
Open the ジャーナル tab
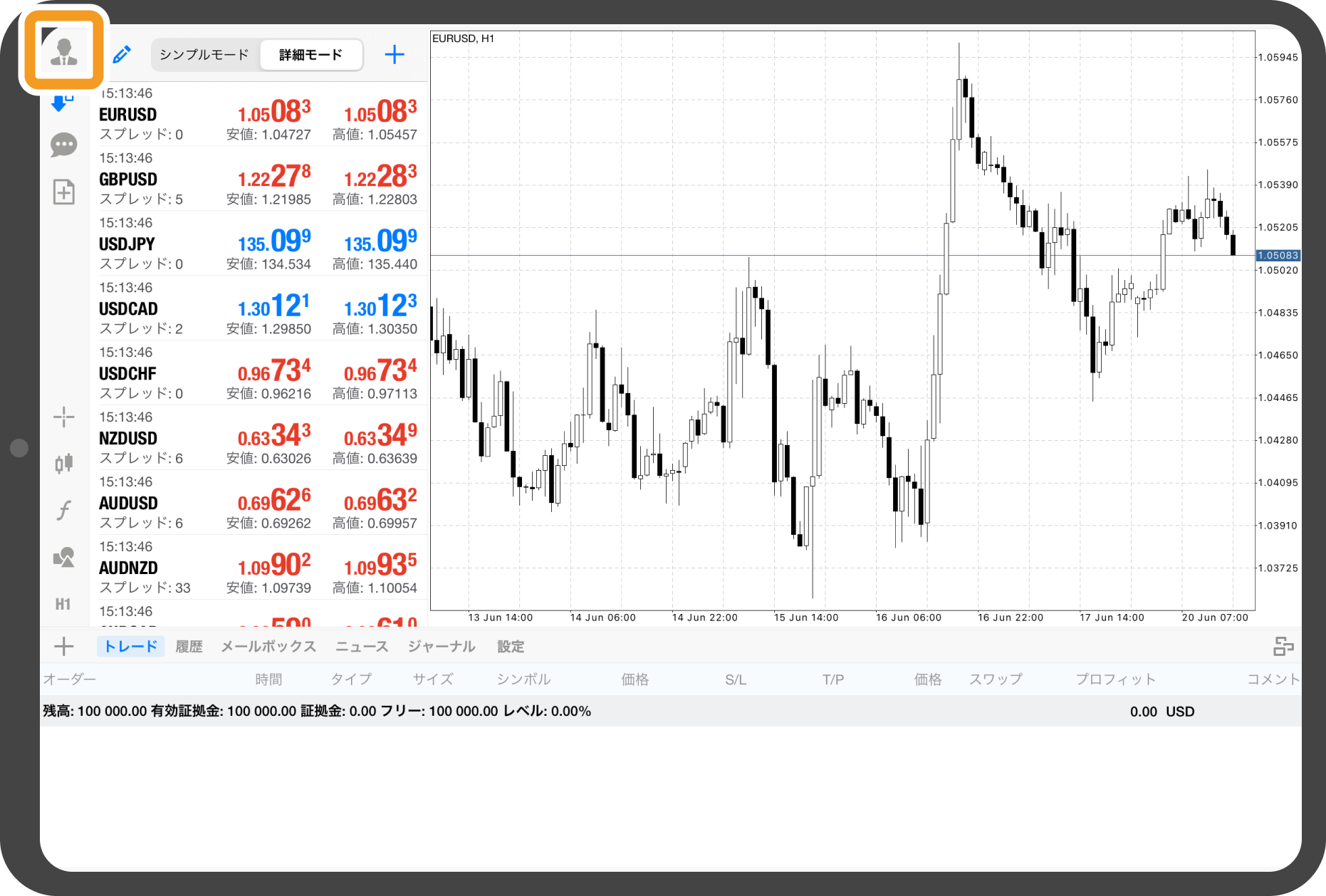[442, 647]
